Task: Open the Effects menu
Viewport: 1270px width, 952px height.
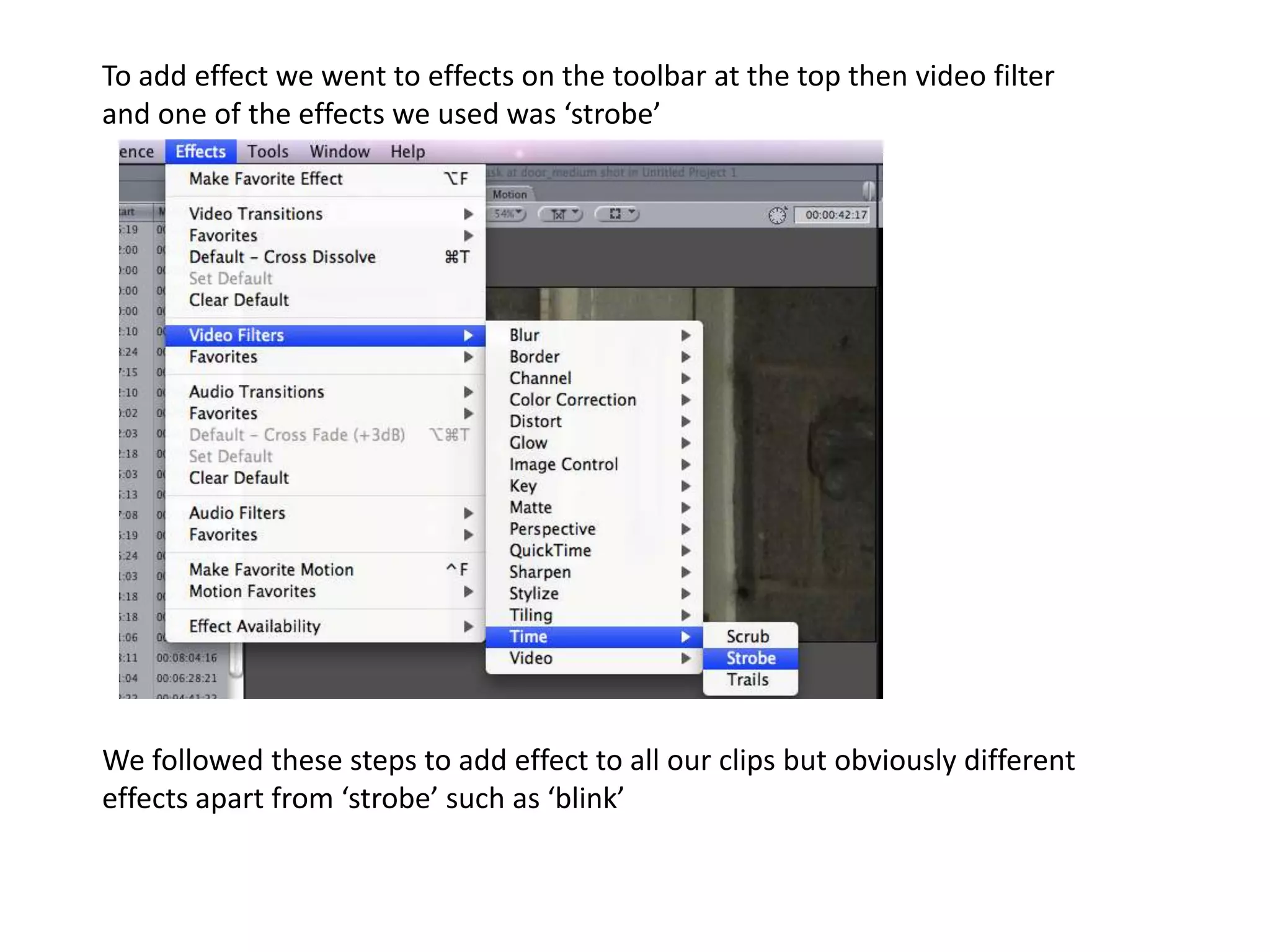Action: point(200,151)
